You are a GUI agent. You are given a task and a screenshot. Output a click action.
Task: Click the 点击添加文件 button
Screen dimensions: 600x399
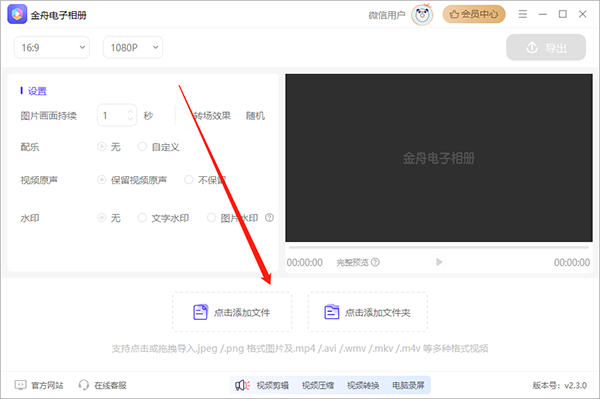tap(232, 312)
